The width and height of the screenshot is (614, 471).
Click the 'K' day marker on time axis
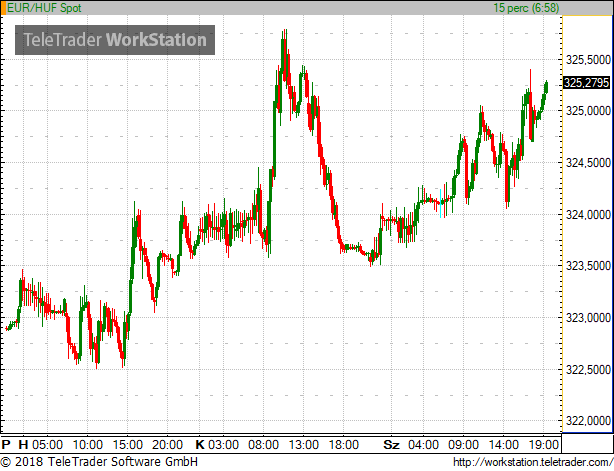point(200,445)
